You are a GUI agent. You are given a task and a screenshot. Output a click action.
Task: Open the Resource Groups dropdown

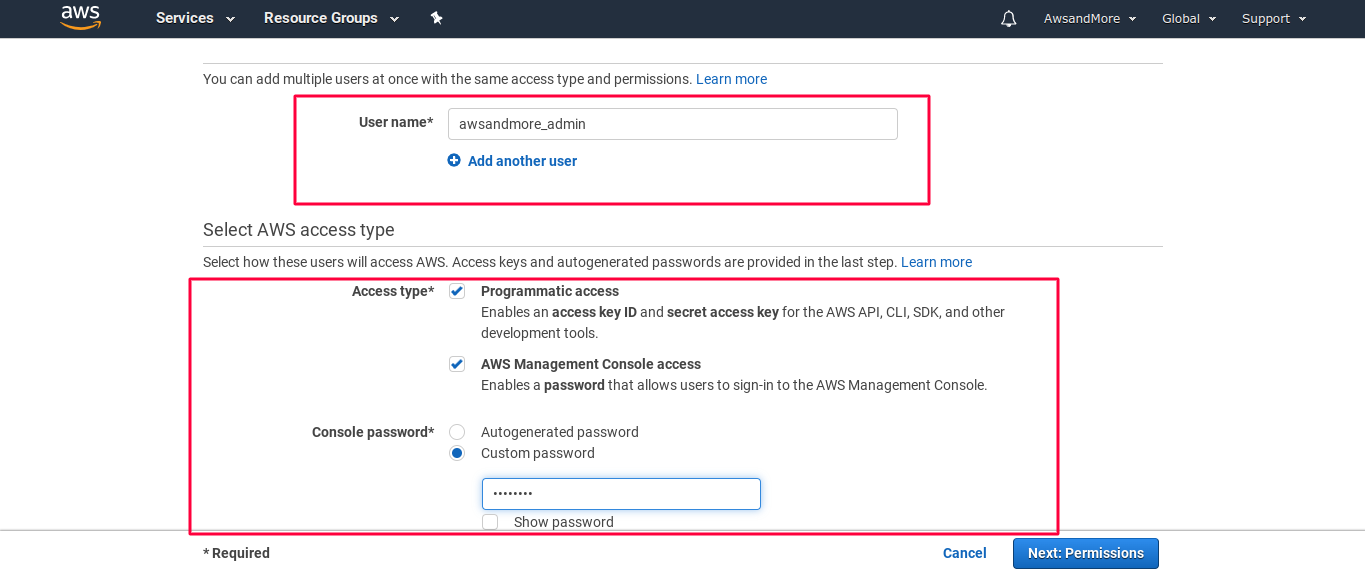[x=331, y=18]
